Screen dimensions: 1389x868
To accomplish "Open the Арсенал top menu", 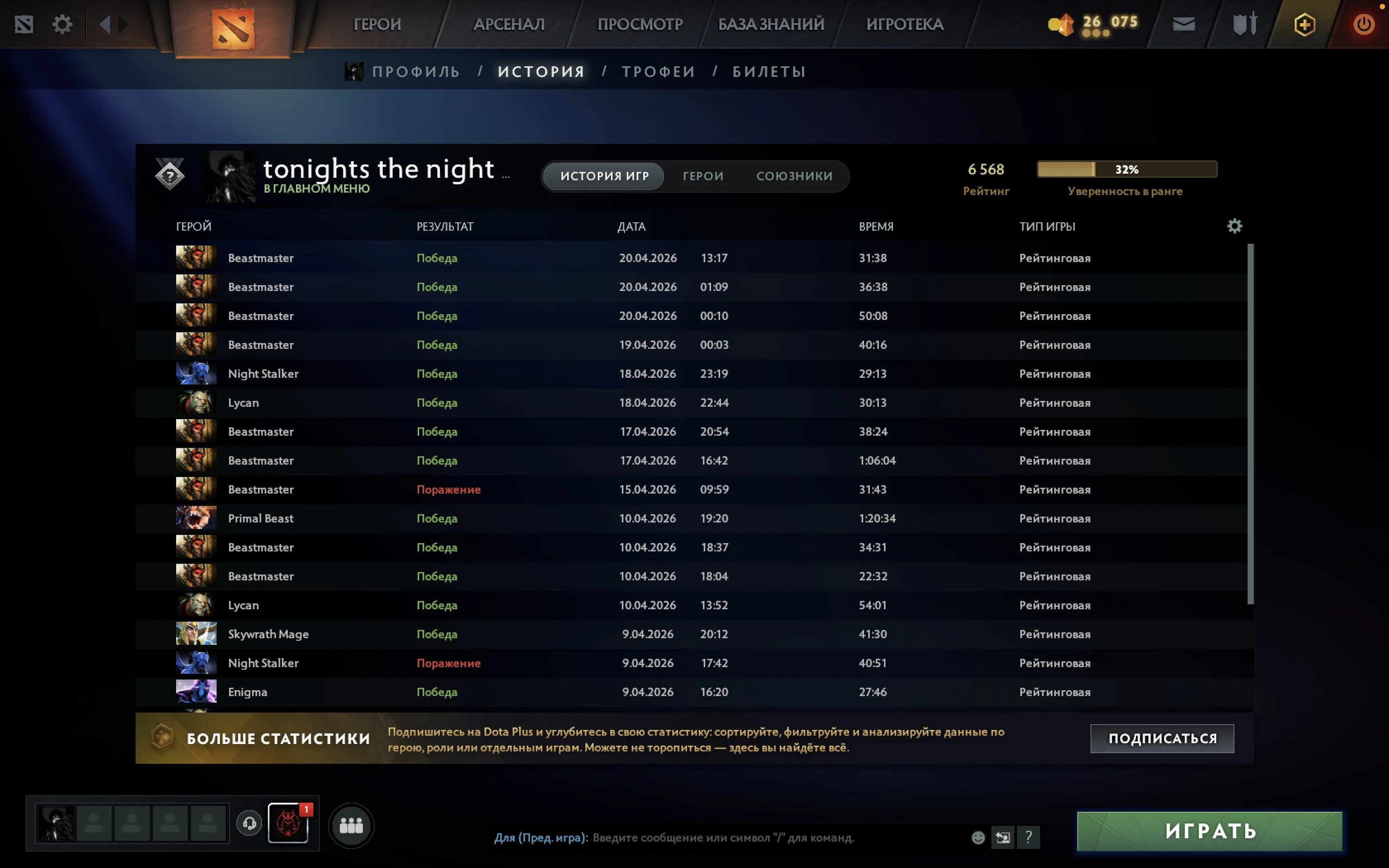I will click(508, 24).
